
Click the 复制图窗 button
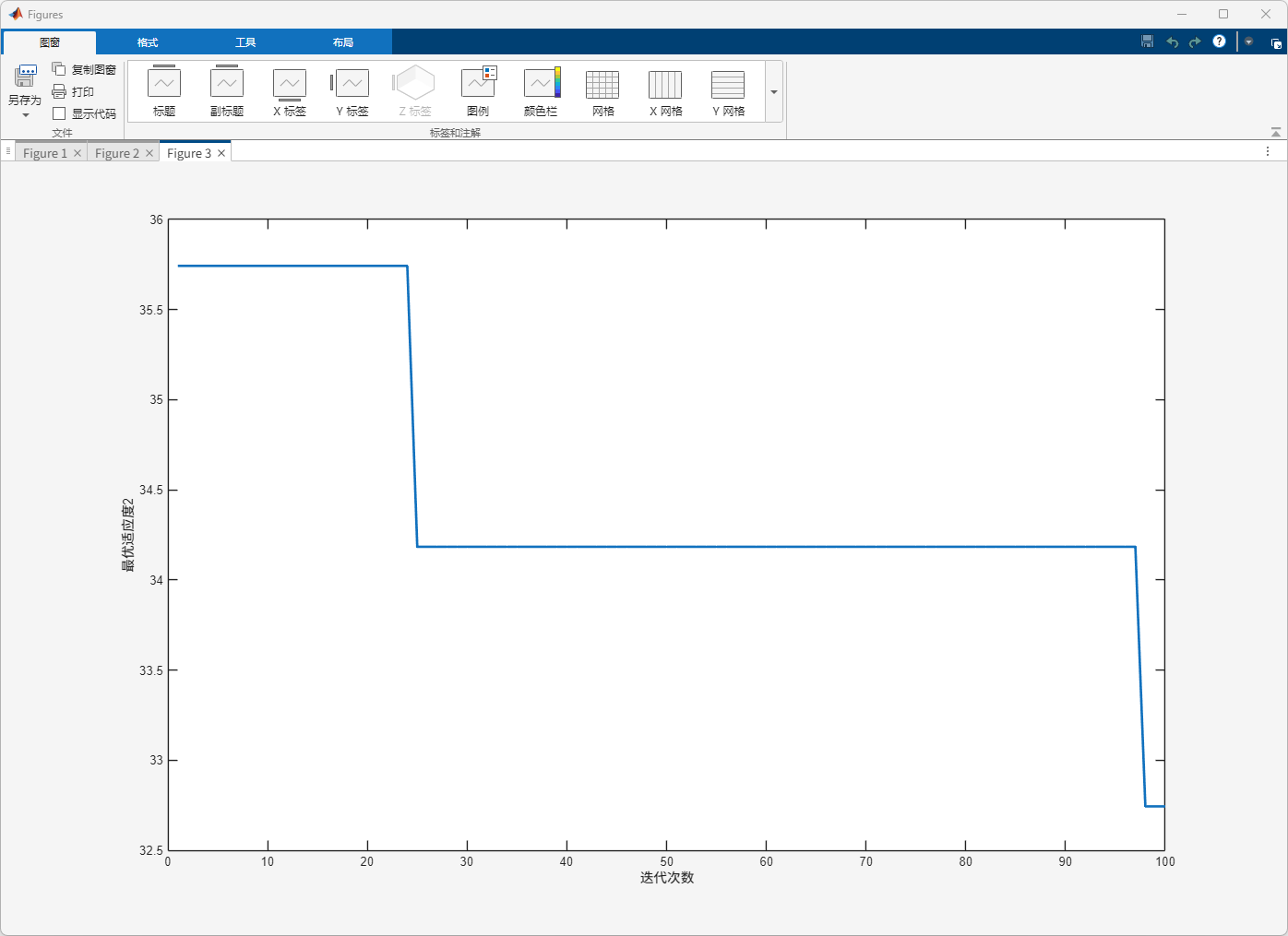point(84,70)
